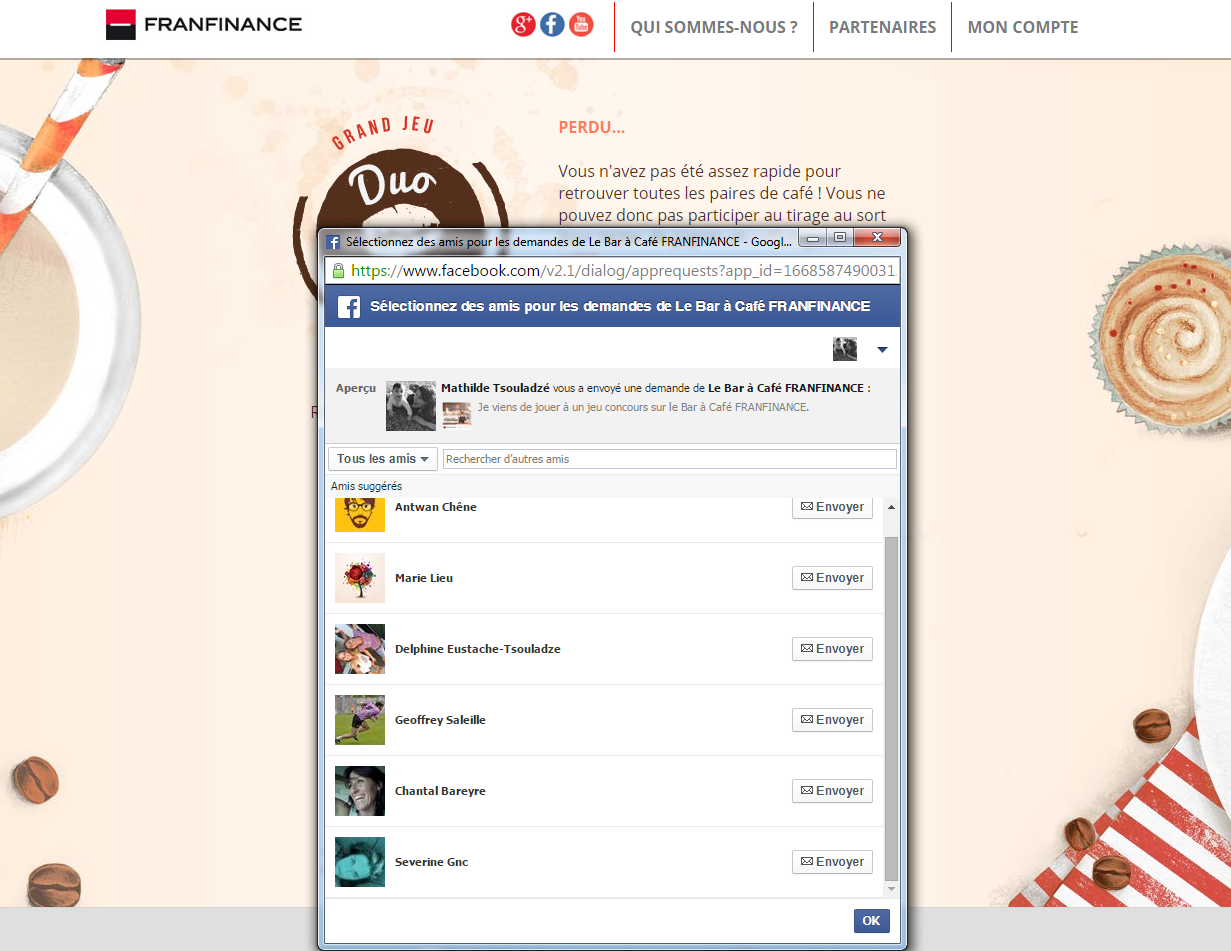
Task: Send request to Marie Lieu
Action: point(832,578)
